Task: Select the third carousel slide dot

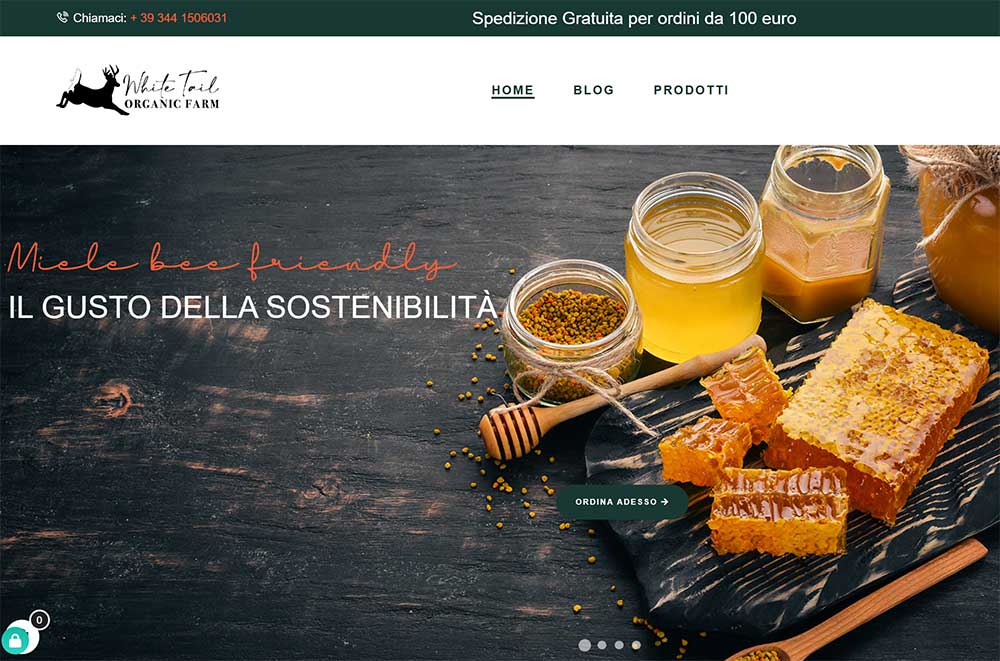Action: (619, 645)
